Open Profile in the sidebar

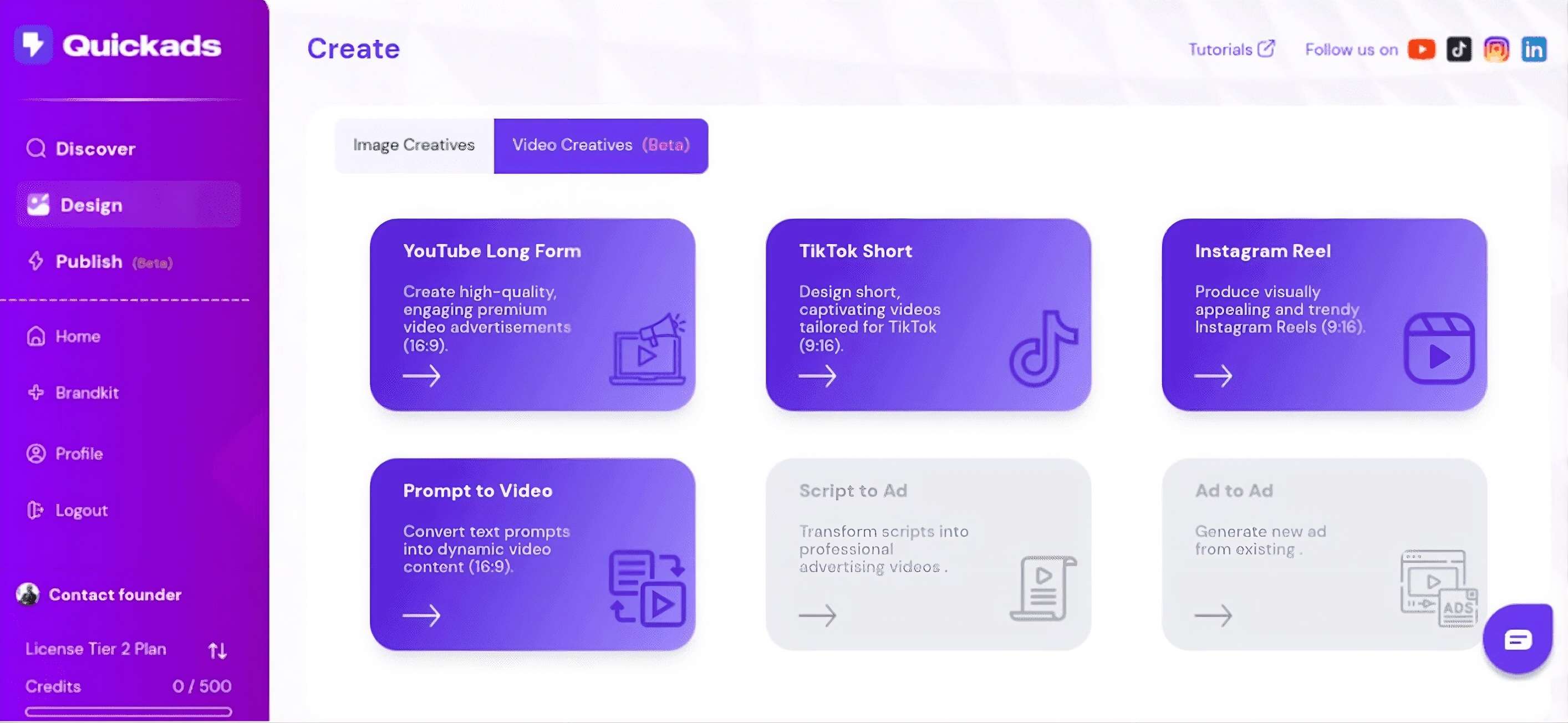coord(79,454)
